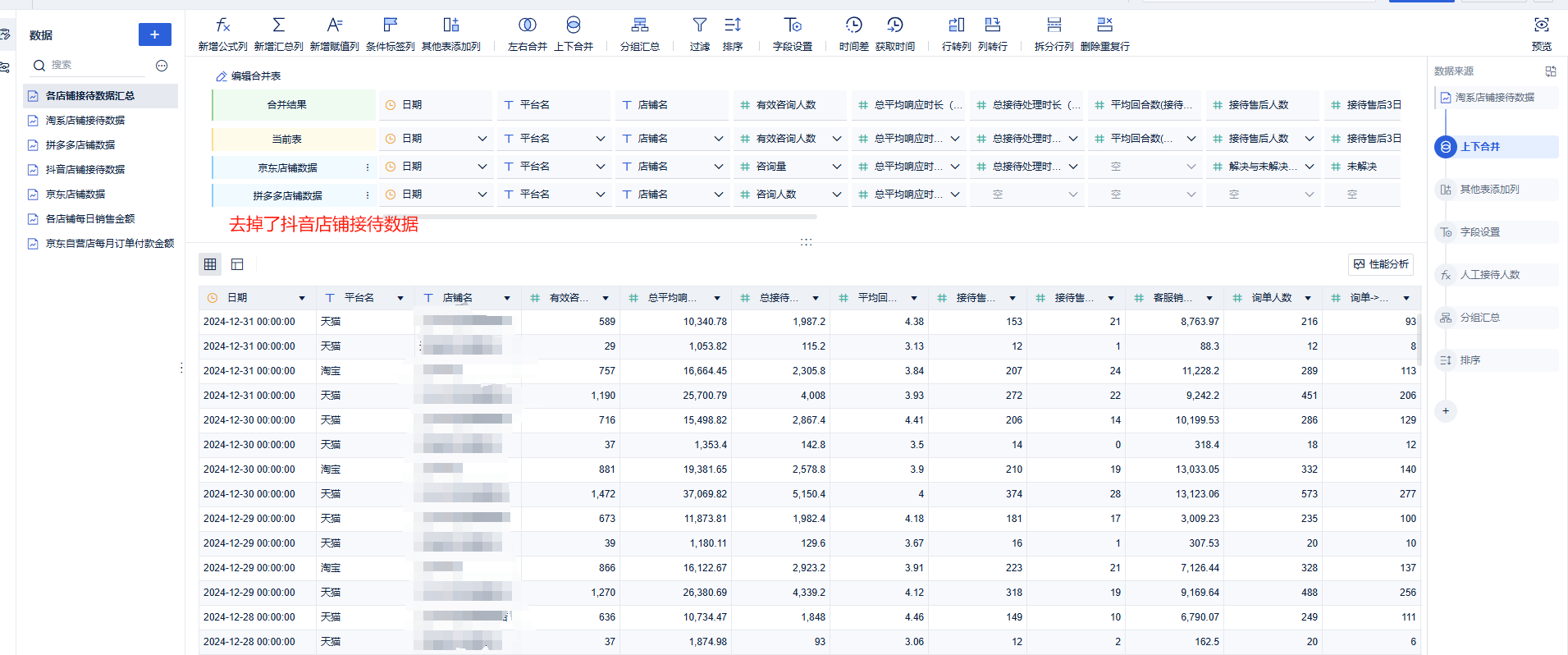Expand the 日期 column header filter arrow
Viewport: 1568px width, 655px height.
[x=302, y=298]
